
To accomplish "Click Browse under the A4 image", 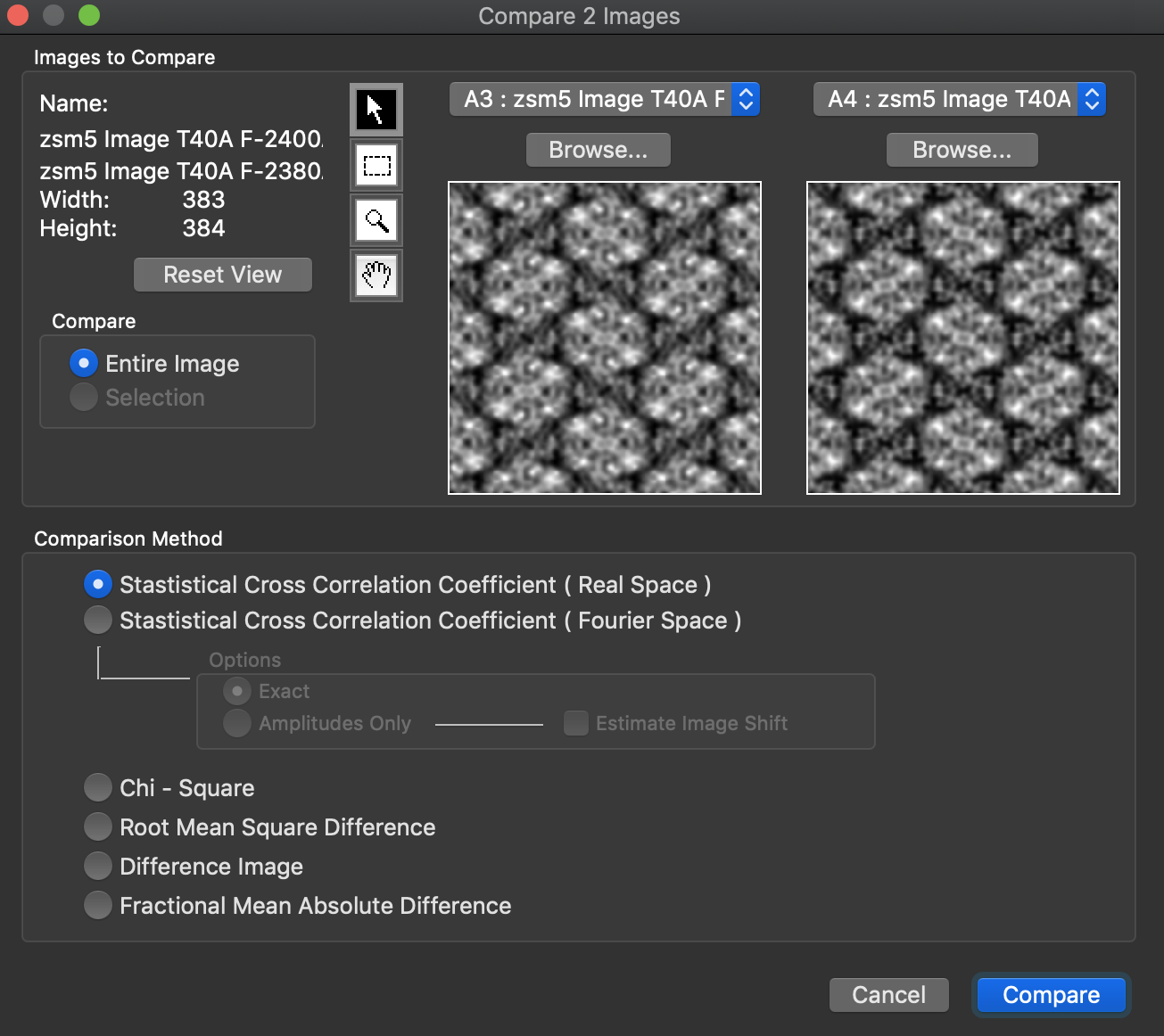I will pos(962,150).
